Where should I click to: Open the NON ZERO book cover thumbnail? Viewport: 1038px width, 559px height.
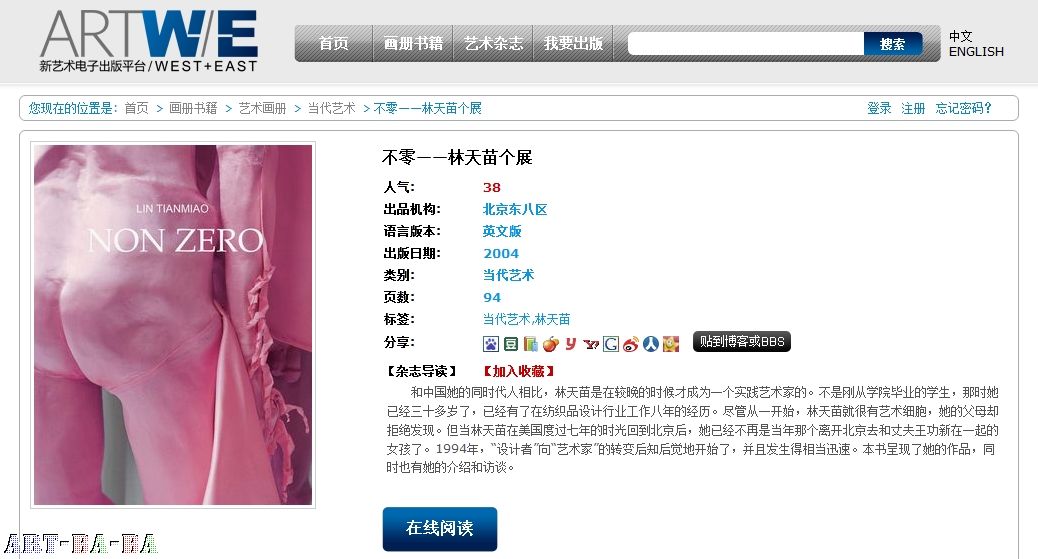pos(173,325)
